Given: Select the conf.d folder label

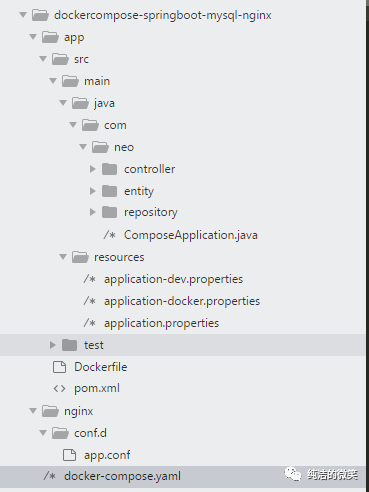Looking at the screenshot, I should [90, 433].
